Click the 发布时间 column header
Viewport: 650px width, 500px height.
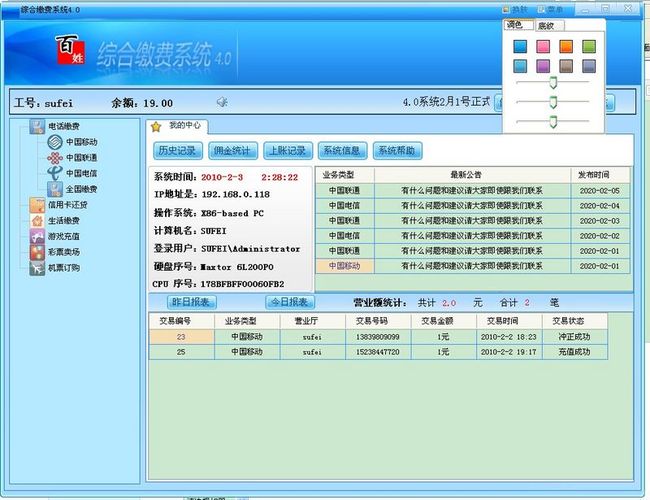point(600,175)
